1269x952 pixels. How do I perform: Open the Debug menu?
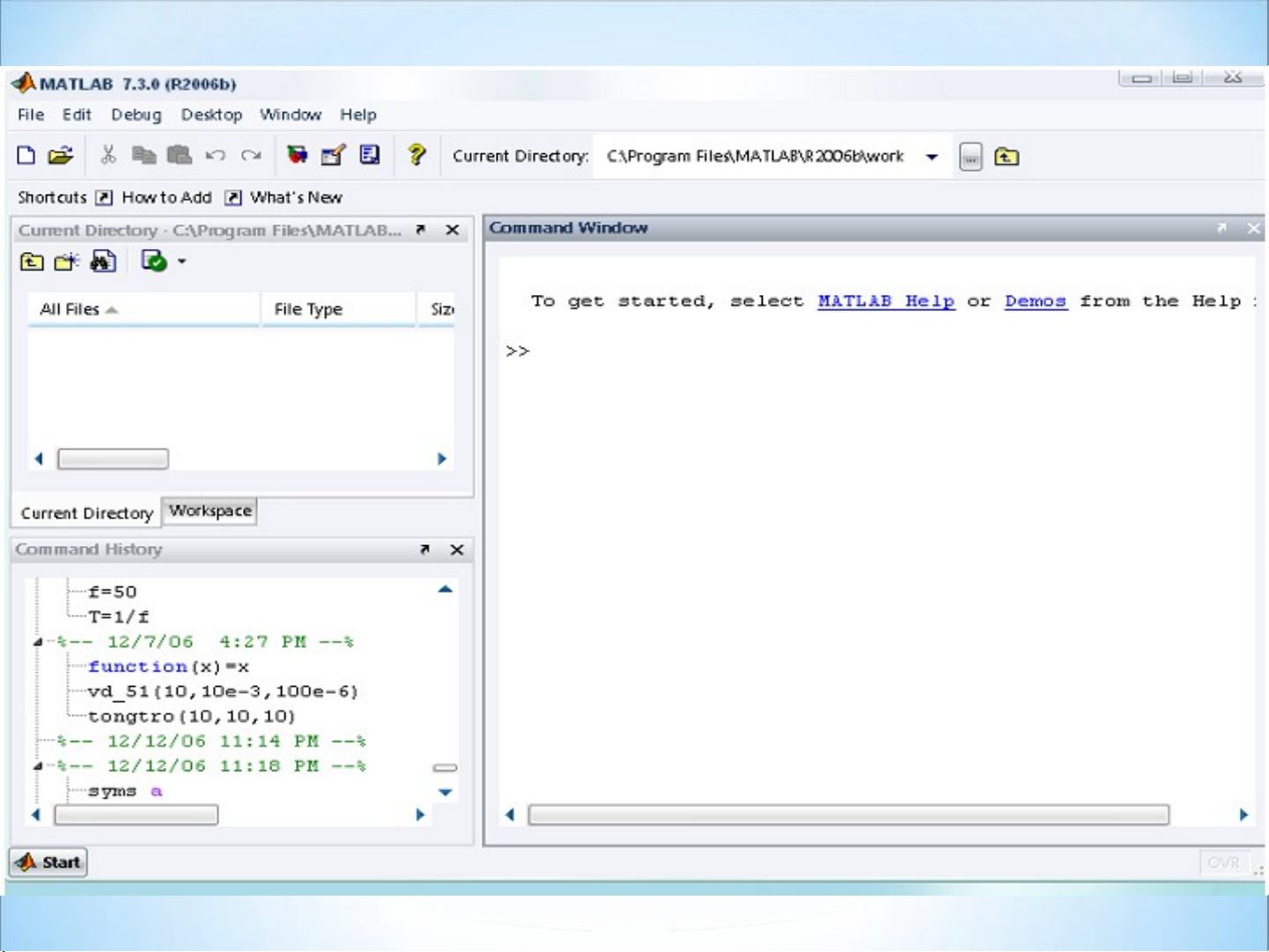[136, 114]
